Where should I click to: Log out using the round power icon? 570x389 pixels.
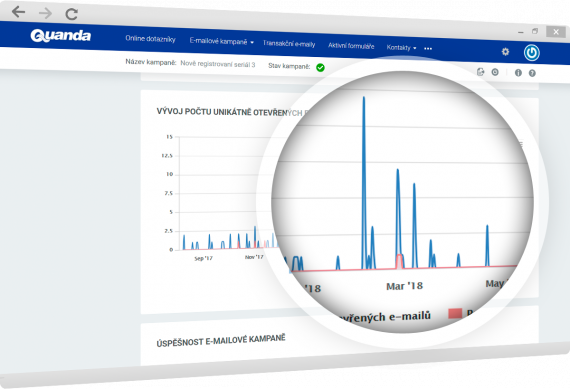click(531, 53)
